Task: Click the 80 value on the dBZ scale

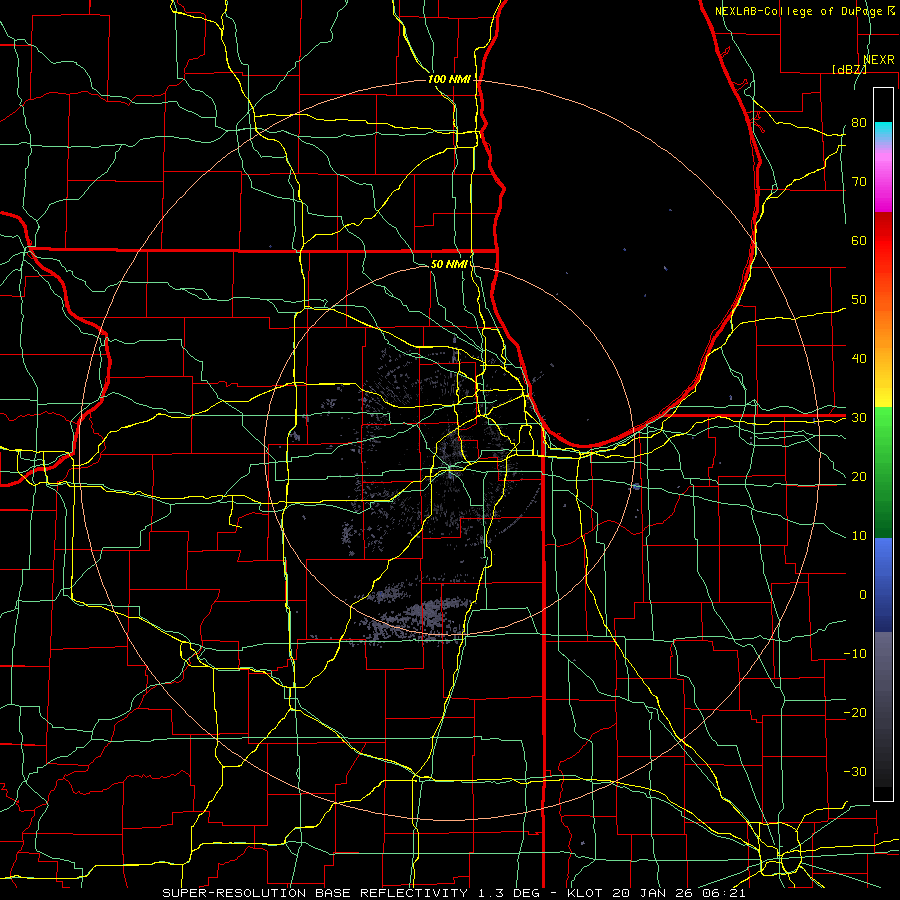Action: click(x=859, y=123)
